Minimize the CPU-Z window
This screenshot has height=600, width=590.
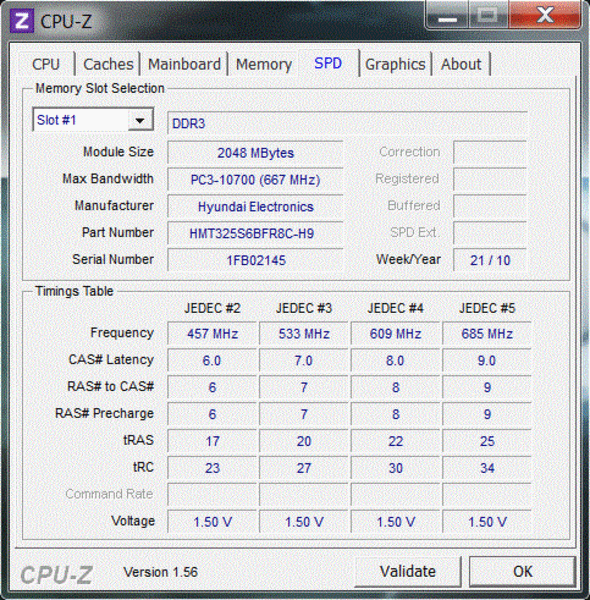coord(447,16)
